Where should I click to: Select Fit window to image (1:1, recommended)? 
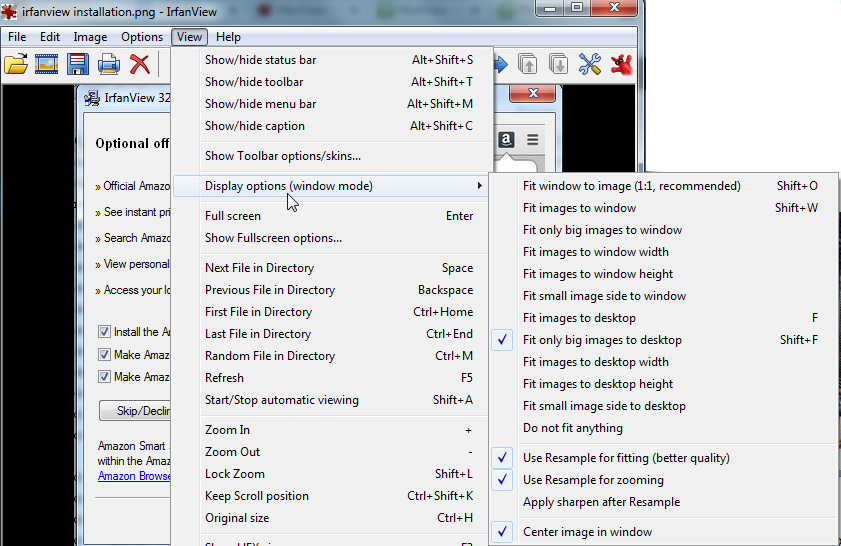click(664, 186)
